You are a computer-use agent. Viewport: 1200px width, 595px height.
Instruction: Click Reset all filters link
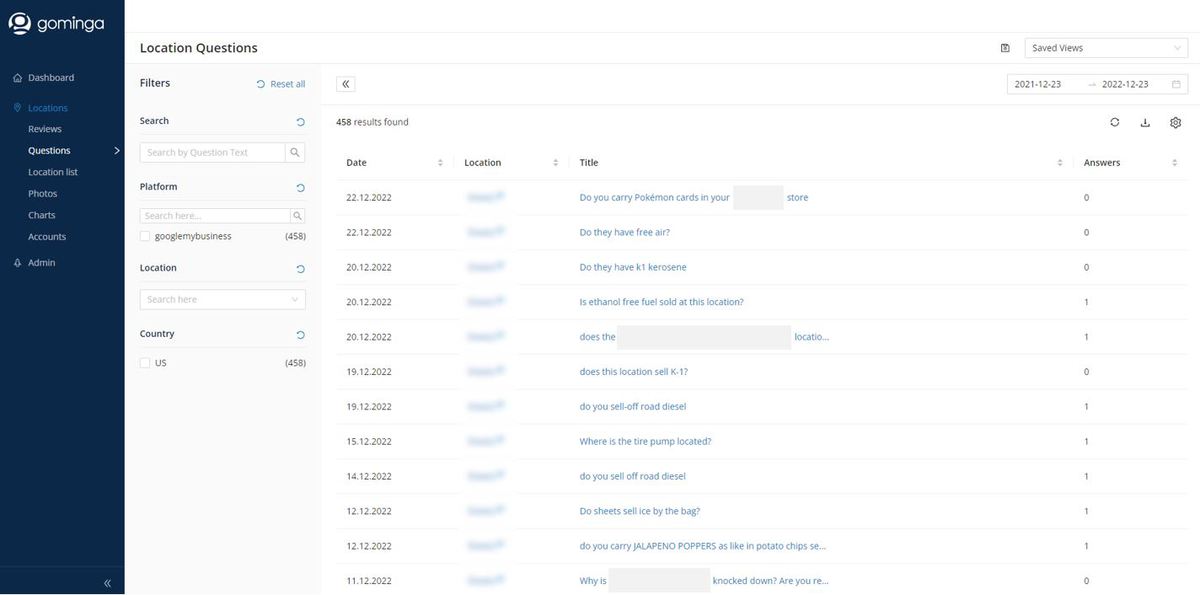(x=281, y=84)
